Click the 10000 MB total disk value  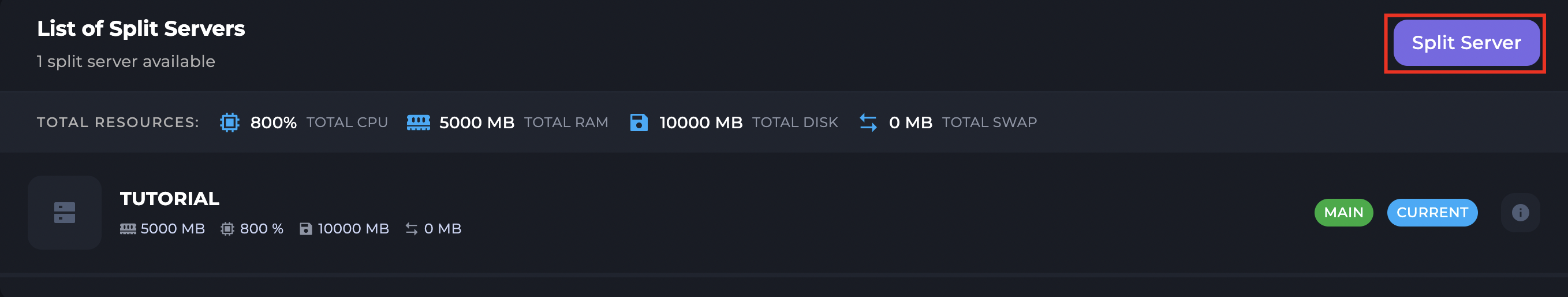[701, 122]
